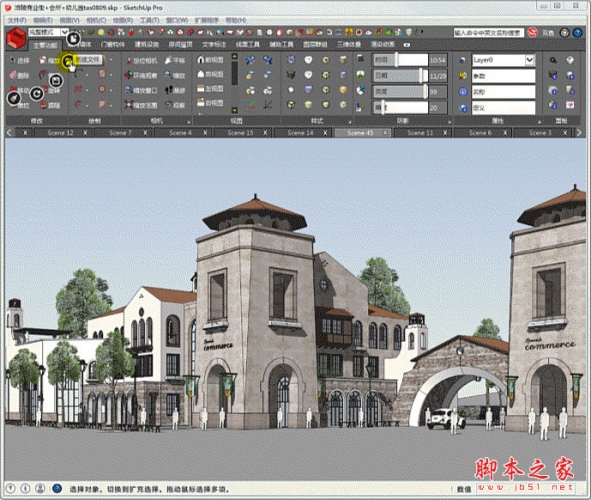Select the 环绕观察 orbit tool
Viewport: 591px width, 500px height.
(x=141, y=75)
